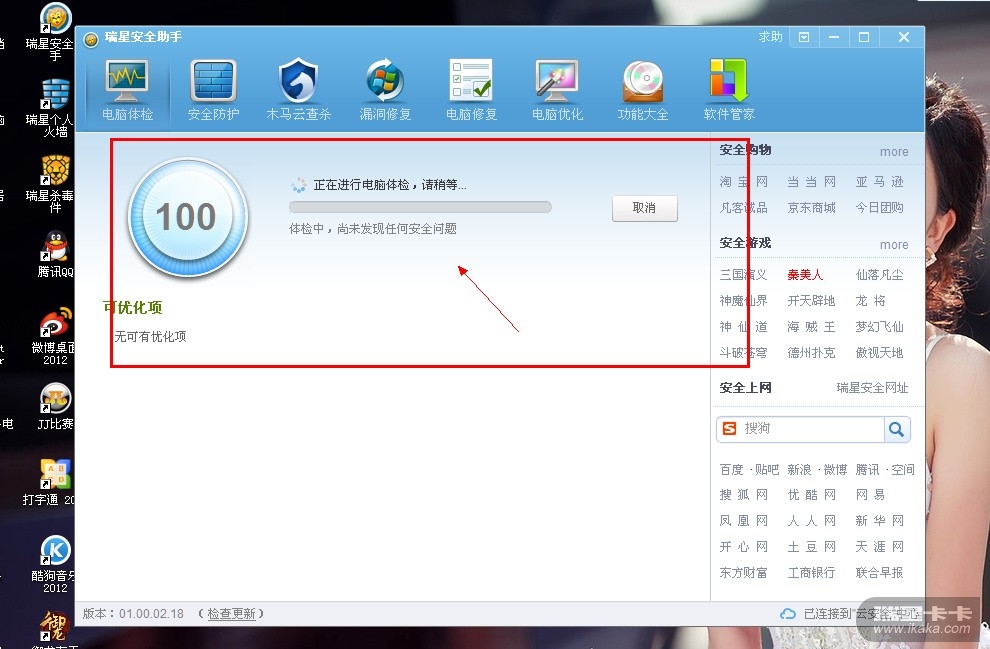Open the 龙将 game link
The image size is (990, 649).
click(871, 301)
